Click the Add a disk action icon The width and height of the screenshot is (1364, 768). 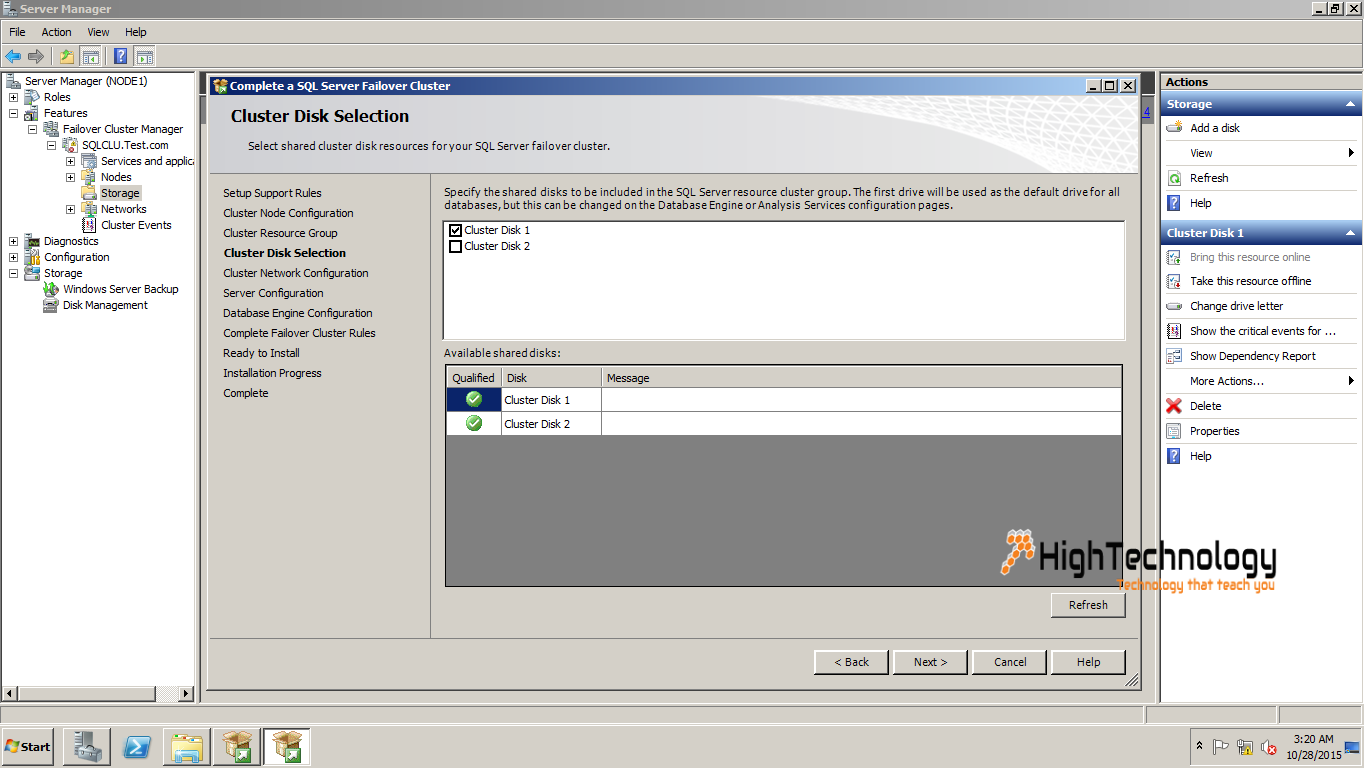[x=1174, y=128]
